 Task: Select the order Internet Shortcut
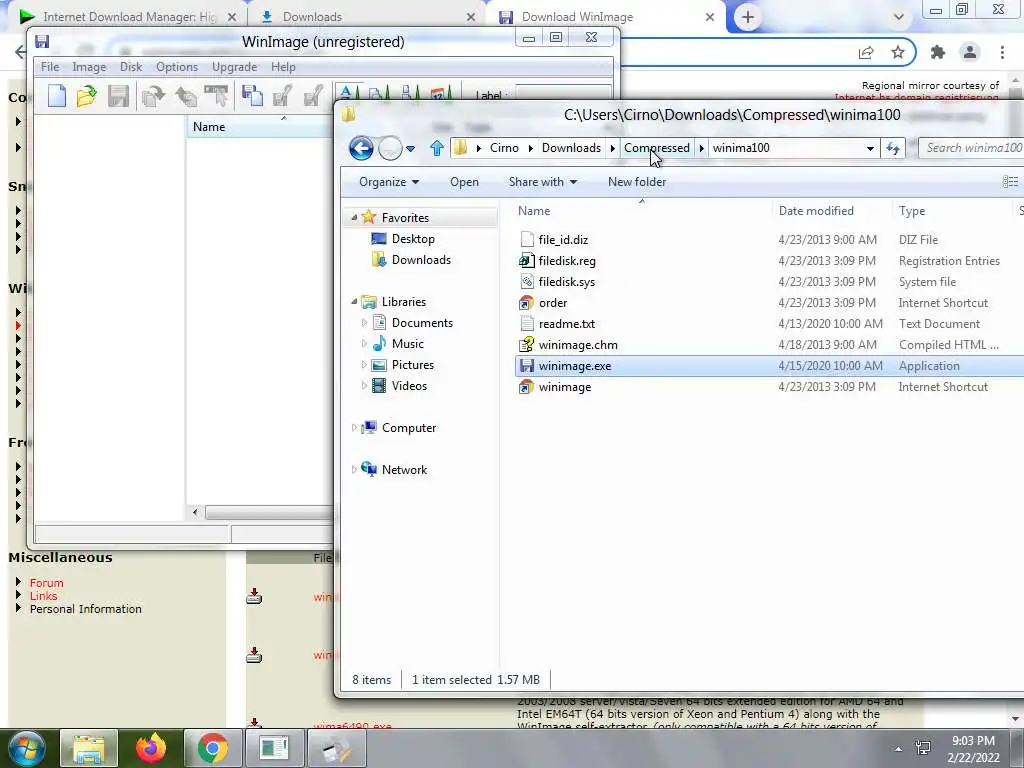tap(552, 303)
